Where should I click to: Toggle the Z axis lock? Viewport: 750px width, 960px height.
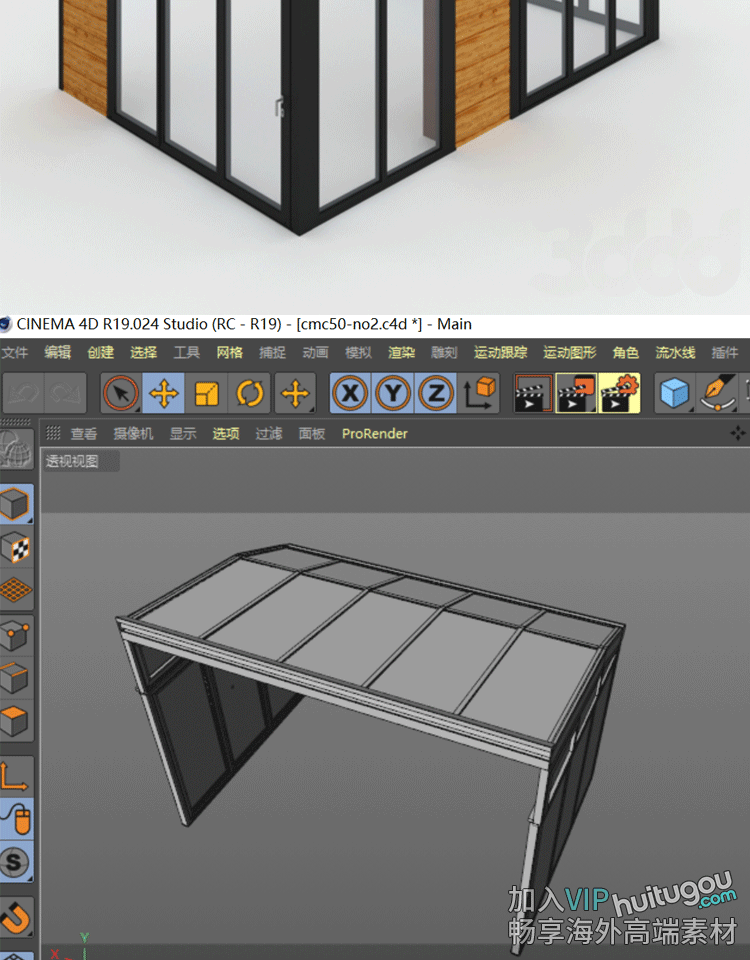(436, 393)
